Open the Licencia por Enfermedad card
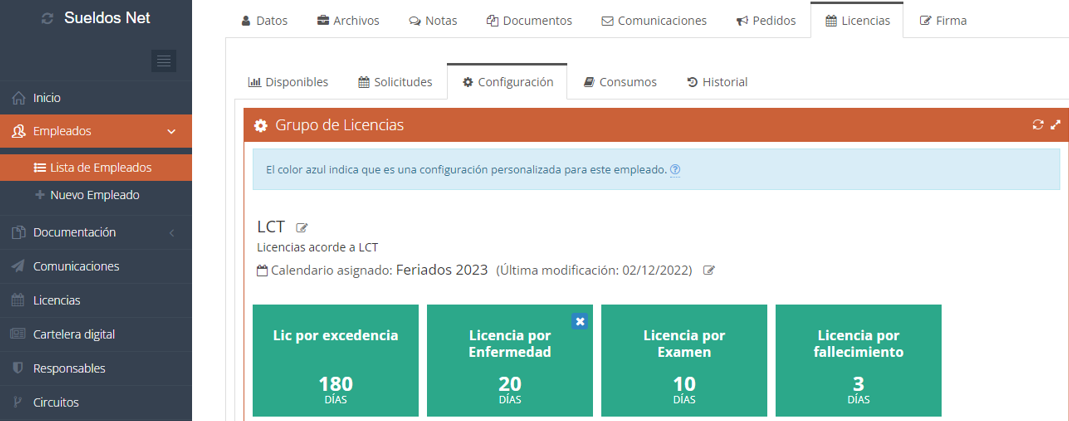 tap(510, 360)
